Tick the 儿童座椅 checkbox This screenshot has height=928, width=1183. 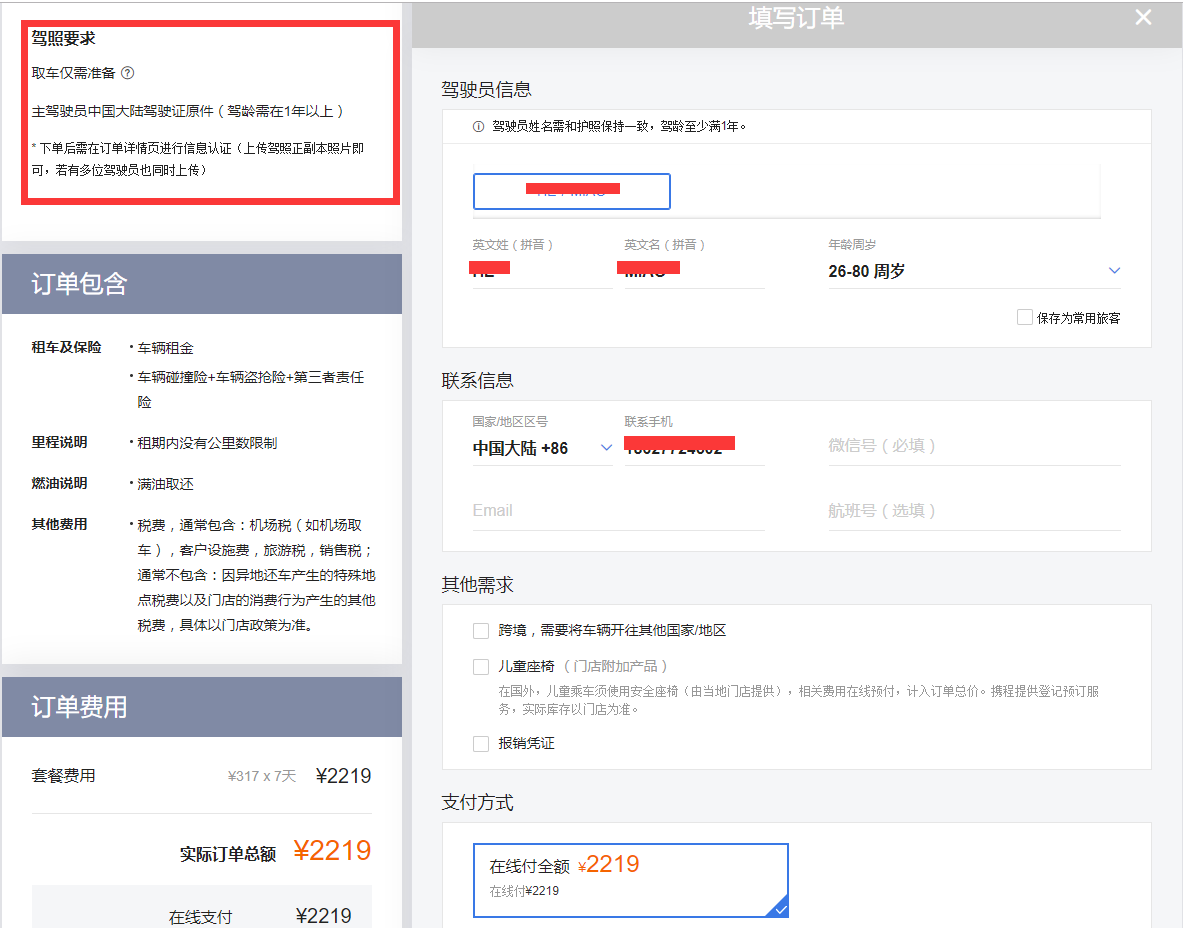481,666
